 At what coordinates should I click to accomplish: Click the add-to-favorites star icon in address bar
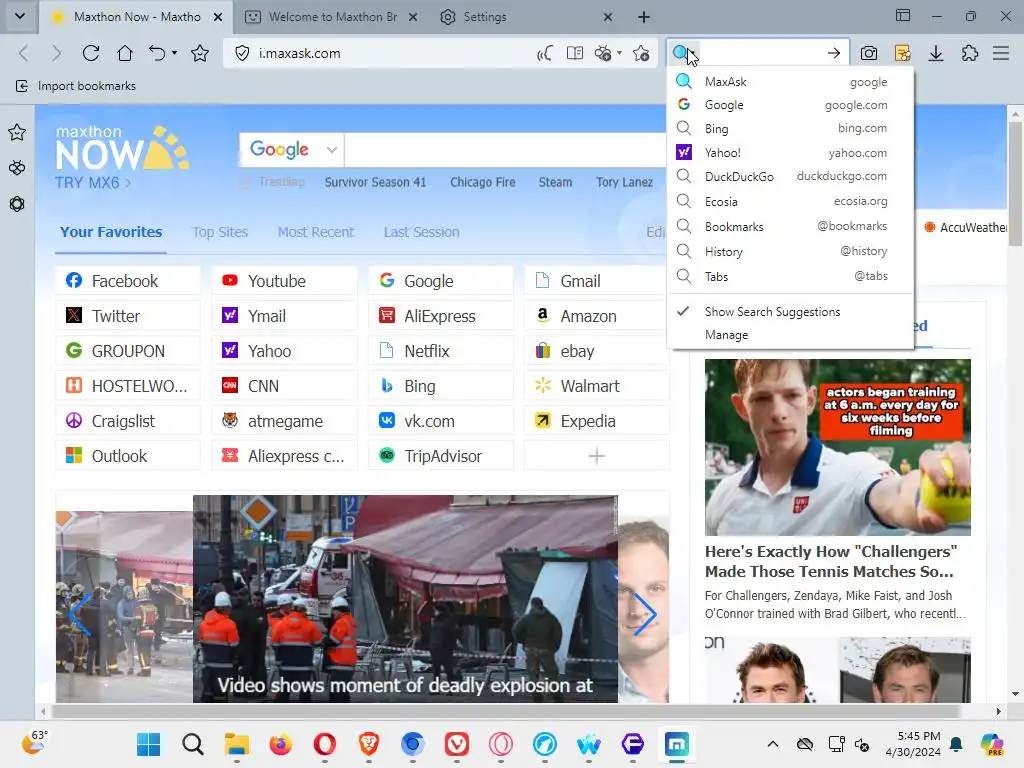tap(641, 53)
